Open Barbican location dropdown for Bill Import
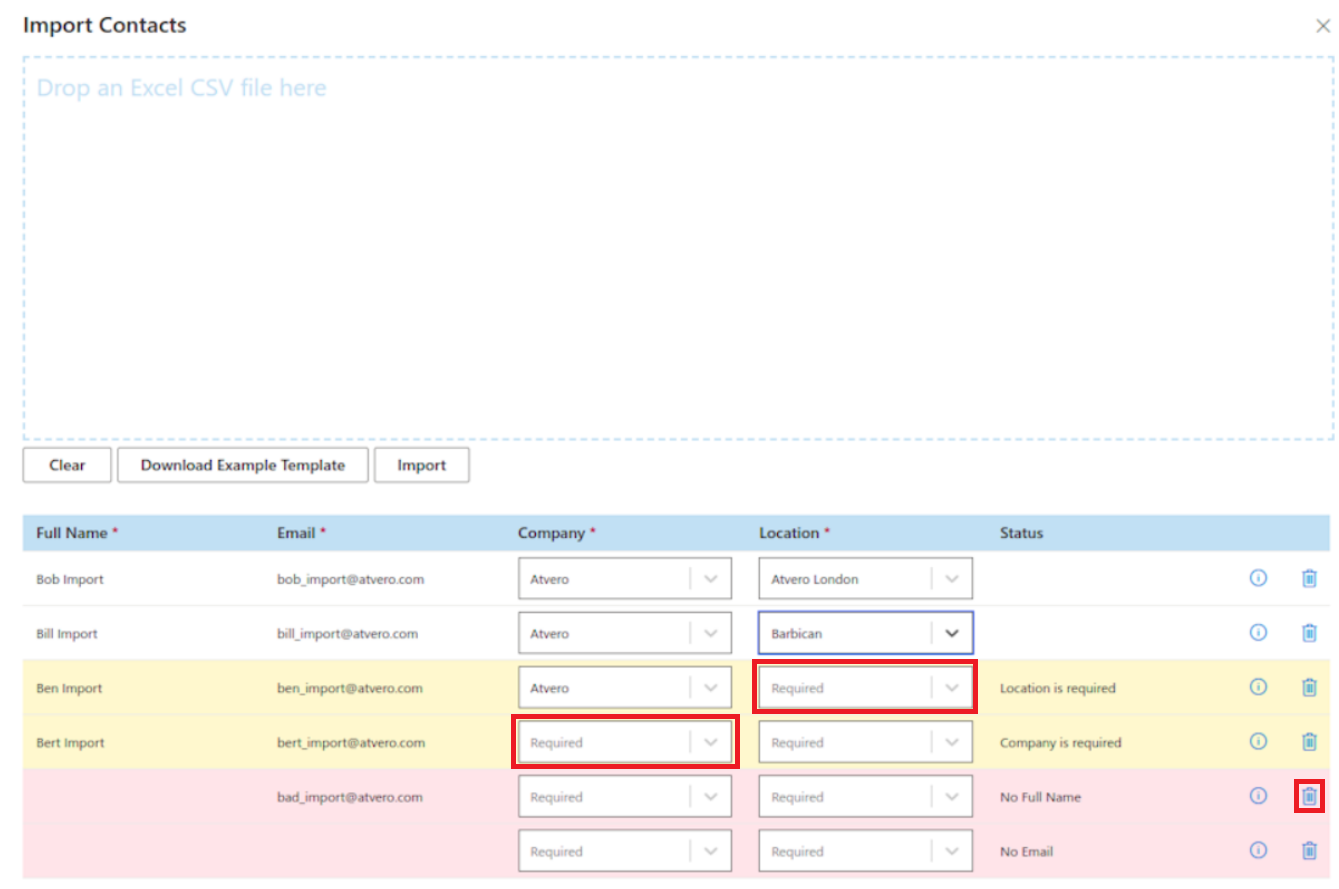The width and height of the screenshot is (1339, 889). 865,633
